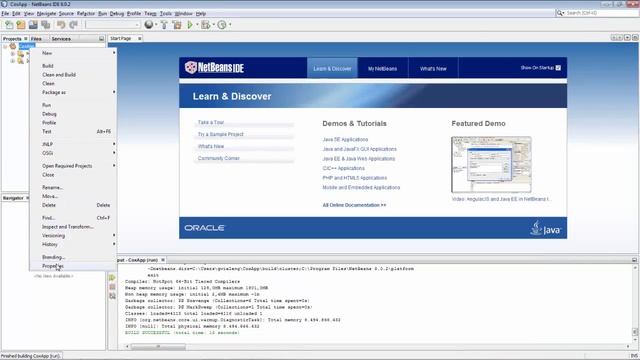Open the Package as submenu
This screenshot has height=360, width=640.
point(73,92)
